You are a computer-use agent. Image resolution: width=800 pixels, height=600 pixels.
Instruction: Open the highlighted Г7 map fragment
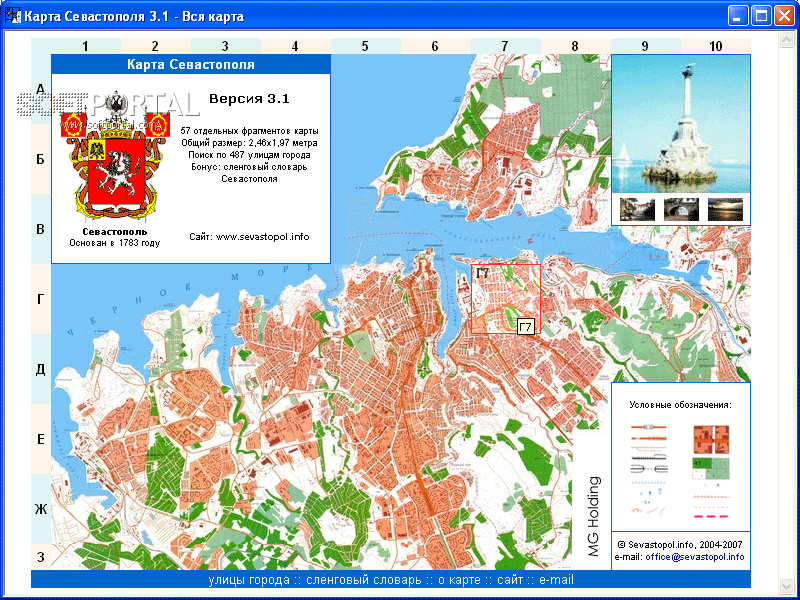tap(506, 299)
